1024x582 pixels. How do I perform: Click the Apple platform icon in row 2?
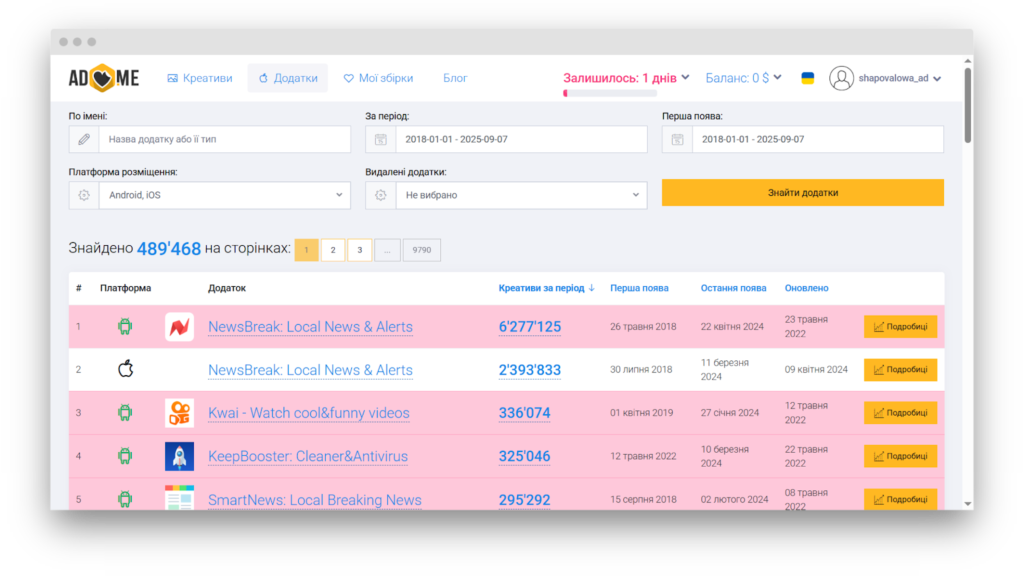pyautogui.click(x=125, y=370)
